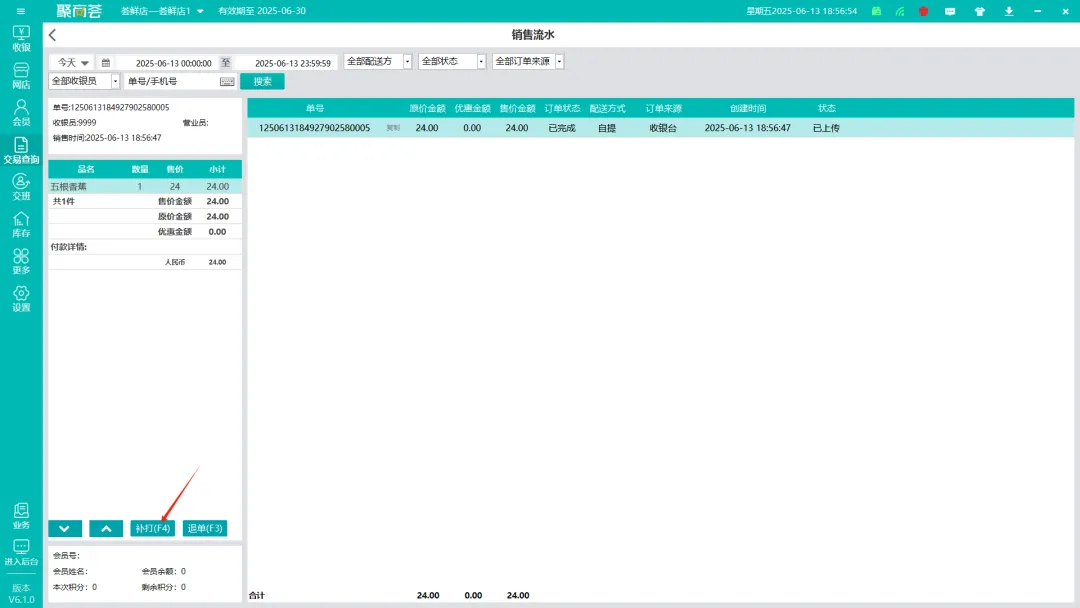
Task: Open the 库存 inventory icon
Action: pyautogui.click(x=21, y=224)
